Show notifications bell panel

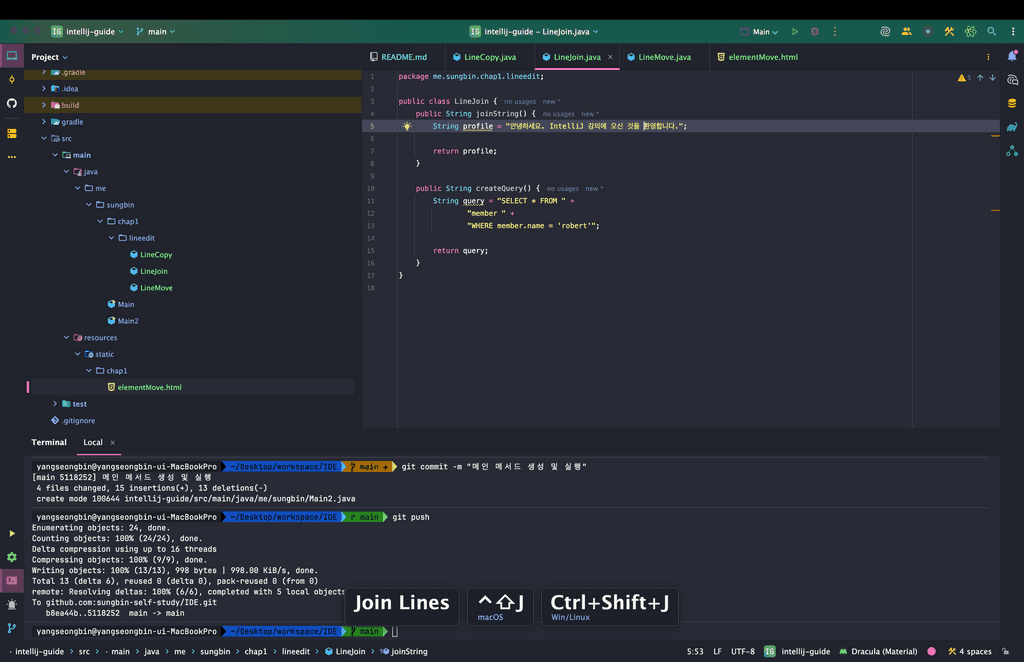(x=1012, y=57)
